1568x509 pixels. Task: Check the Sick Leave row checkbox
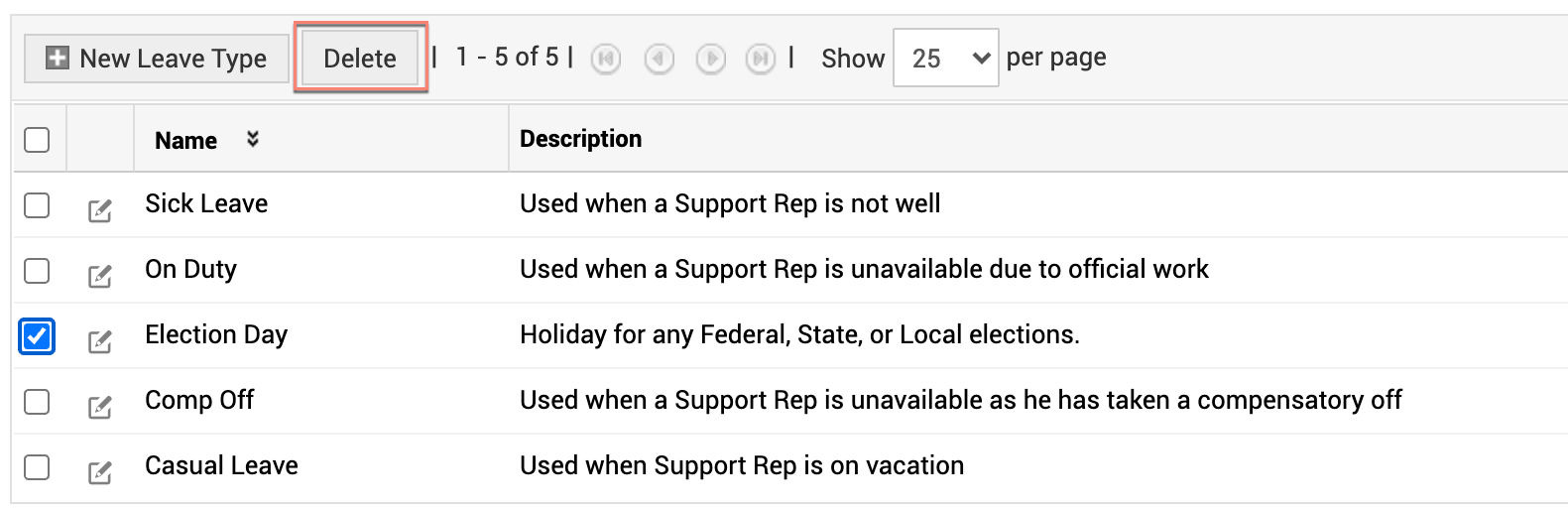click(x=37, y=205)
